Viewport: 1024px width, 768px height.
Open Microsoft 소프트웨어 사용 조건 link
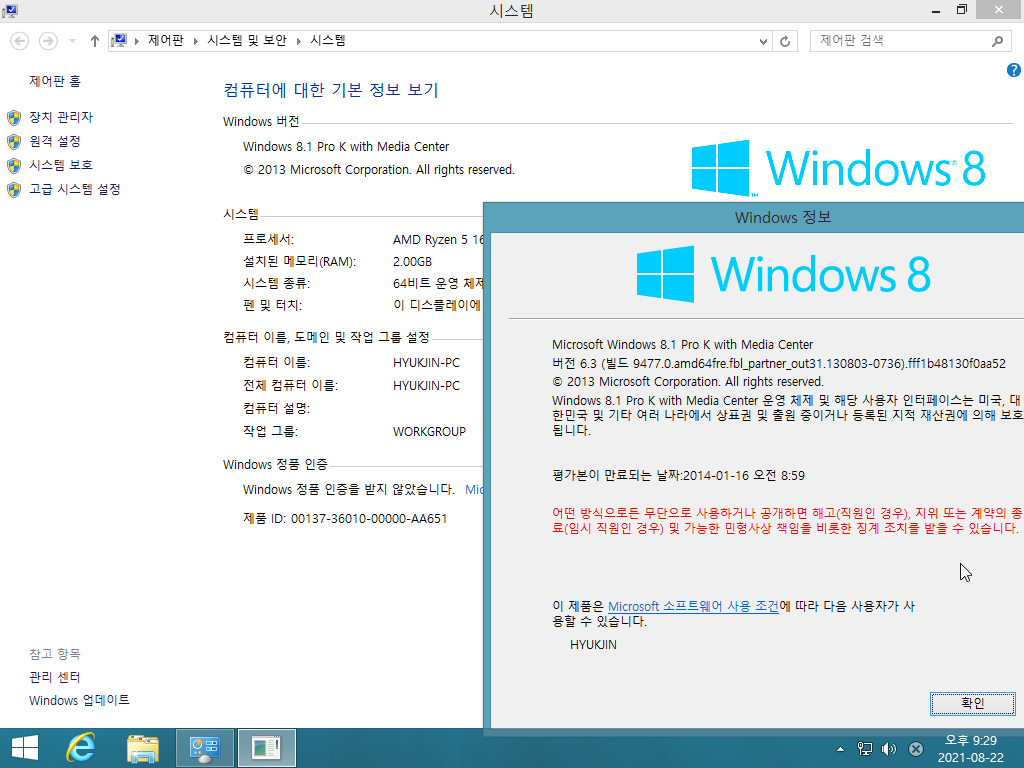[693, 606]
